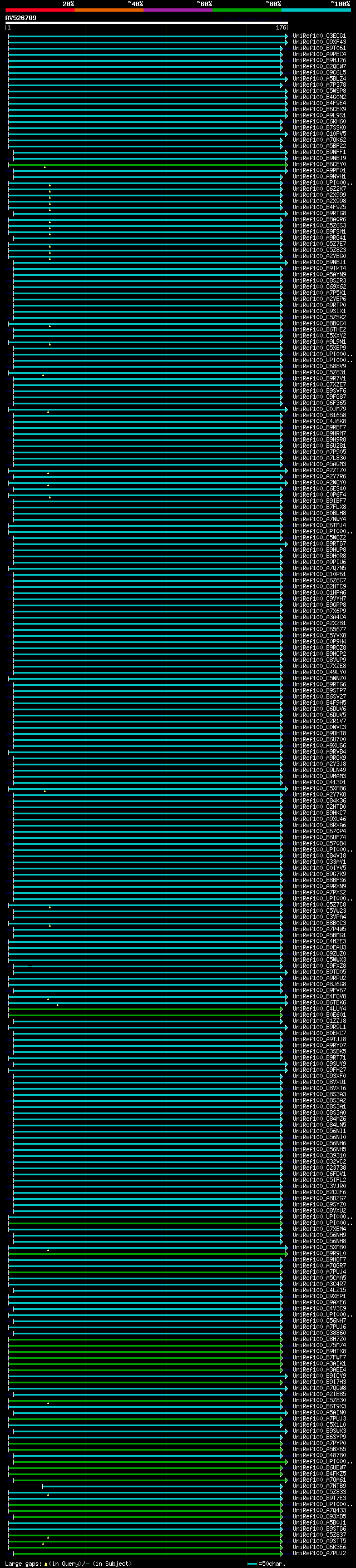
Task: Select the UniRef100_B9NFF1 label
Action: tap(319, 152)
